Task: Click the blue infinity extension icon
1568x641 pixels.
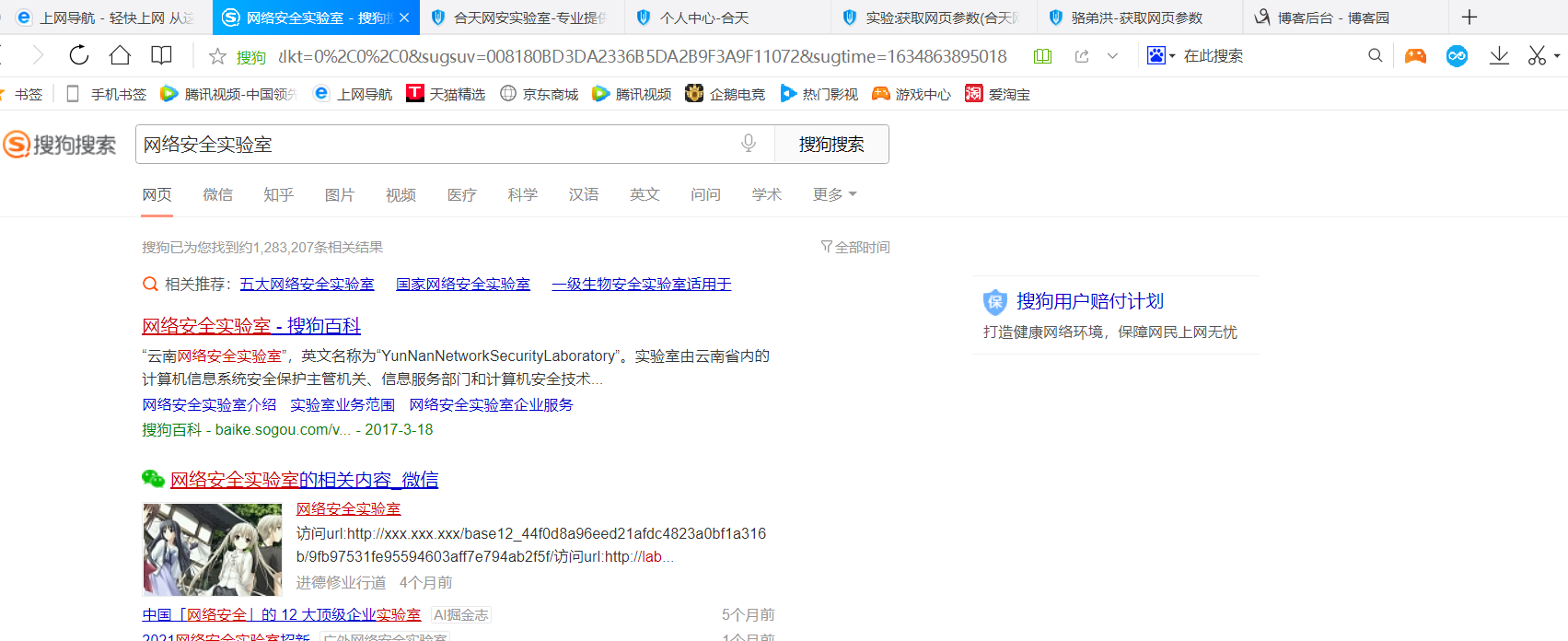Action: (1457, 56)
